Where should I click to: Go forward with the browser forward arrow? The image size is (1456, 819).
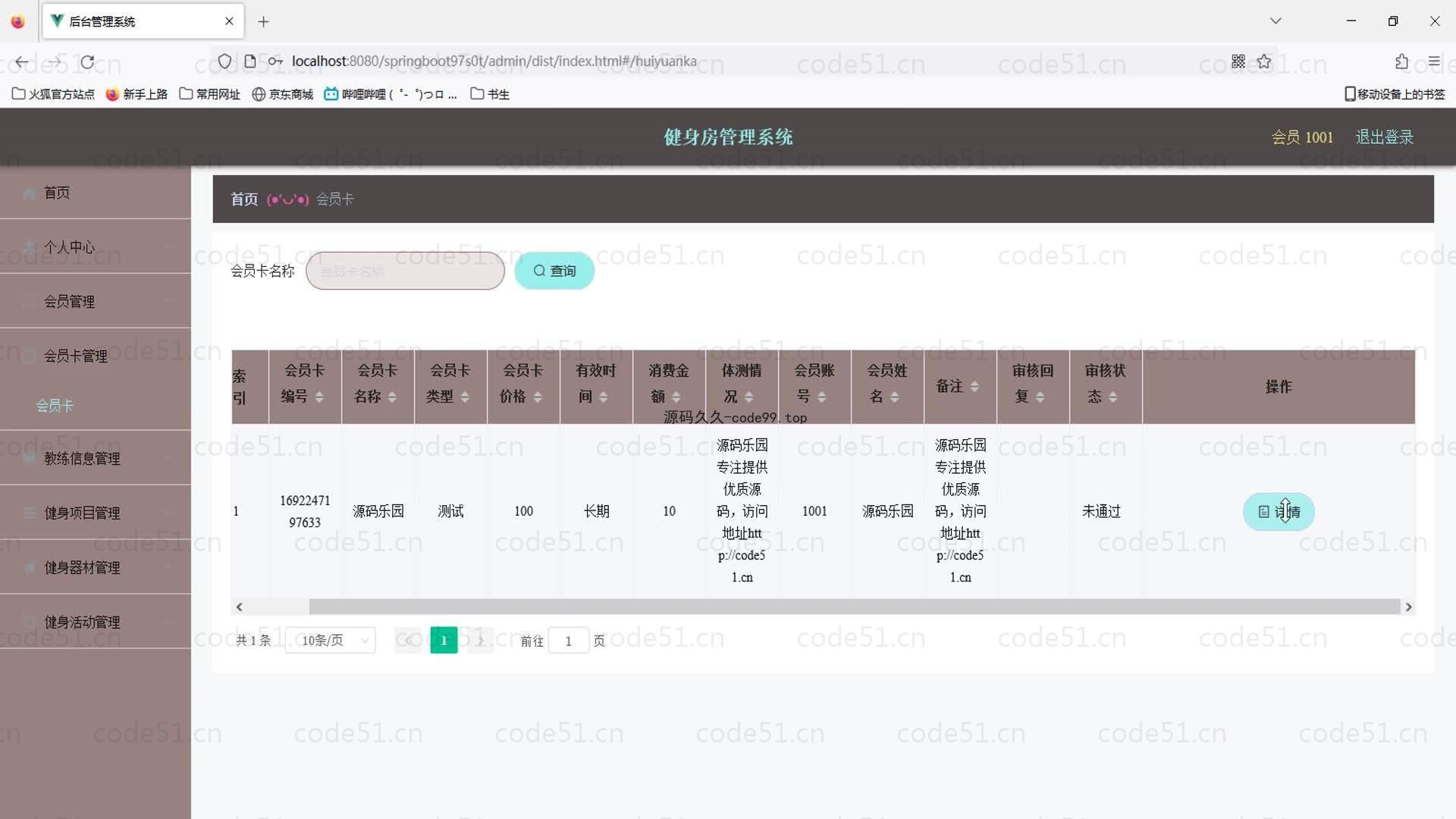click(55, 61)
